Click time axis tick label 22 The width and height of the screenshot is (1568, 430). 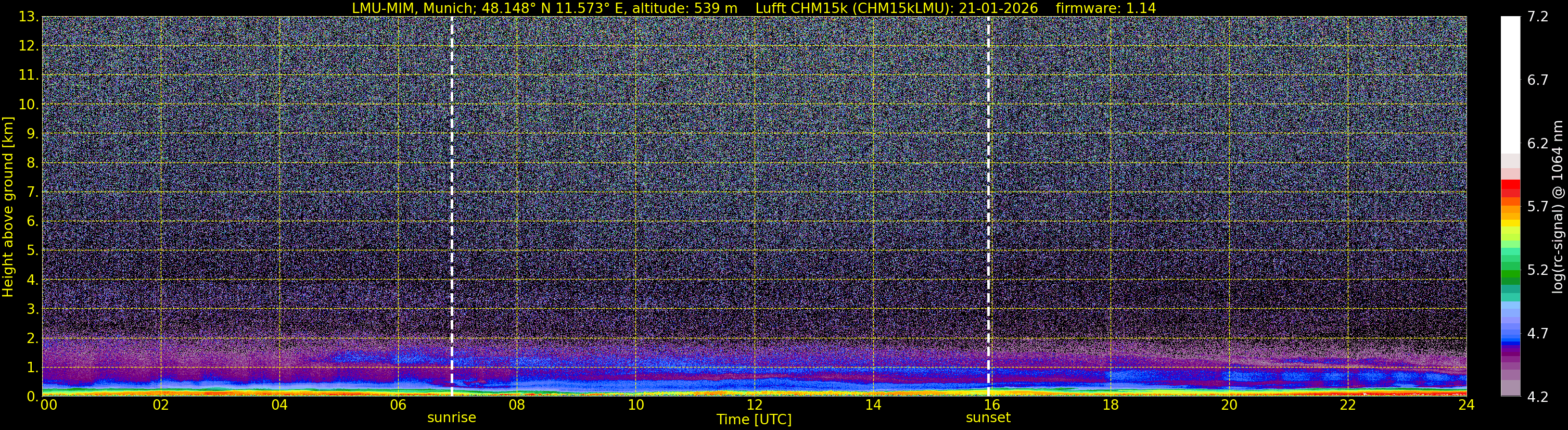[x=1348, y=405]
